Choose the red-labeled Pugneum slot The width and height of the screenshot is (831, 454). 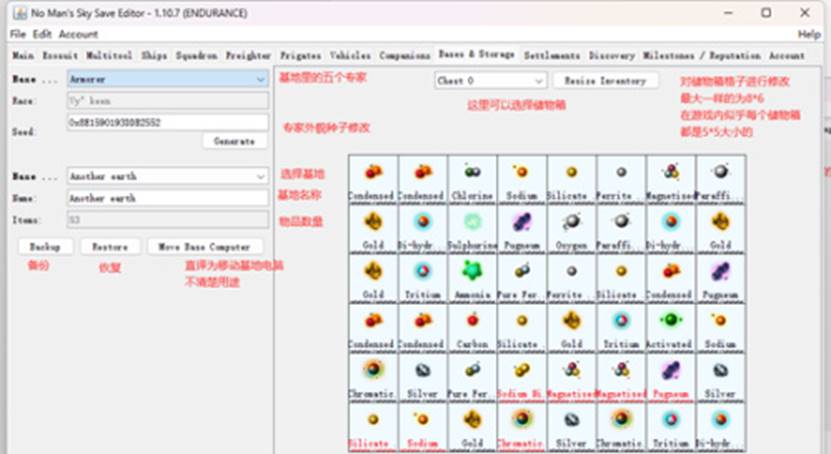point(671,377)
